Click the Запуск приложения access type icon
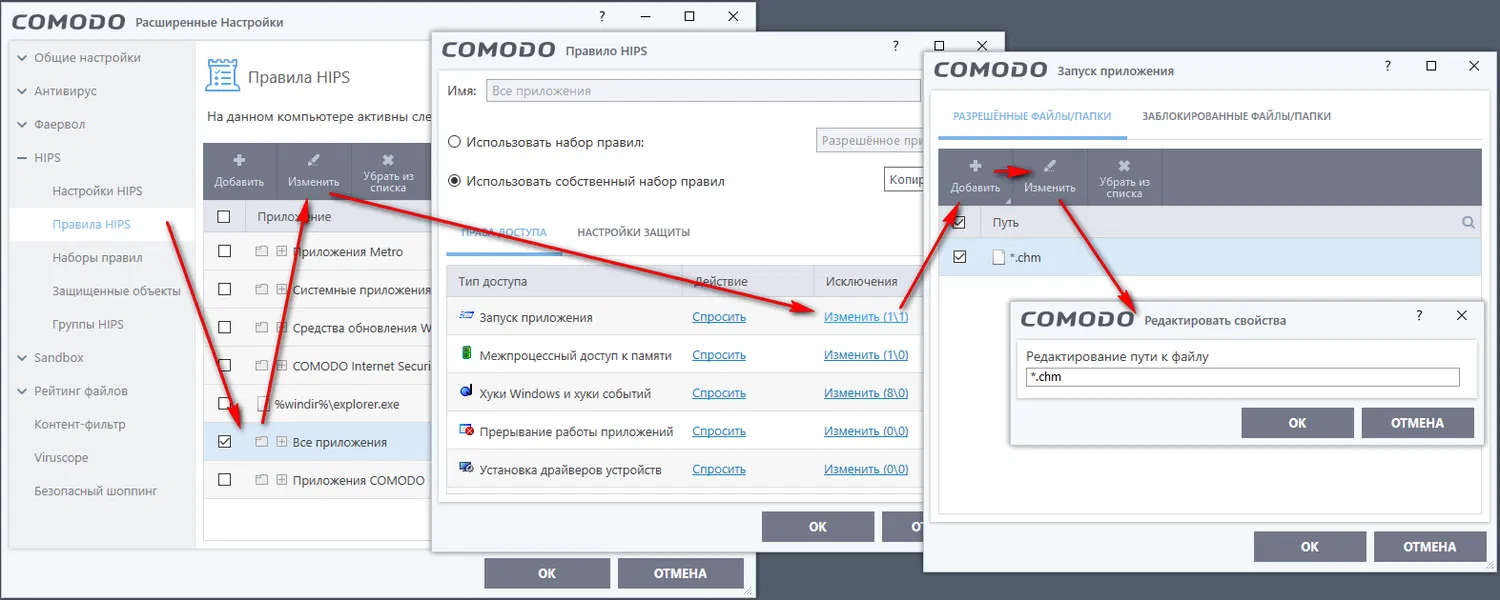This screenshot has height=600, width=1500. [x=466, y=317]
